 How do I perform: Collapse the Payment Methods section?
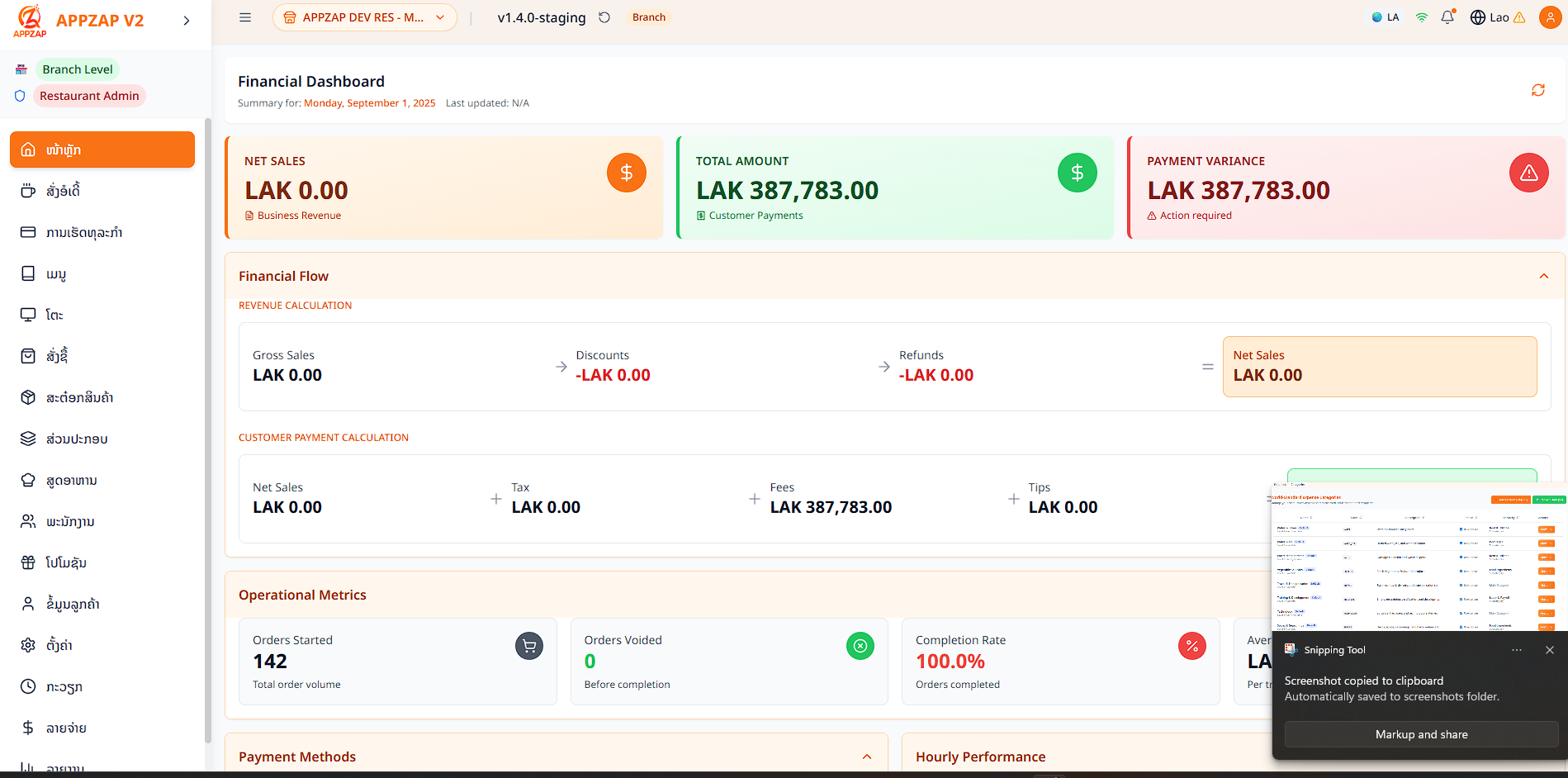click(x=867, y=757)
